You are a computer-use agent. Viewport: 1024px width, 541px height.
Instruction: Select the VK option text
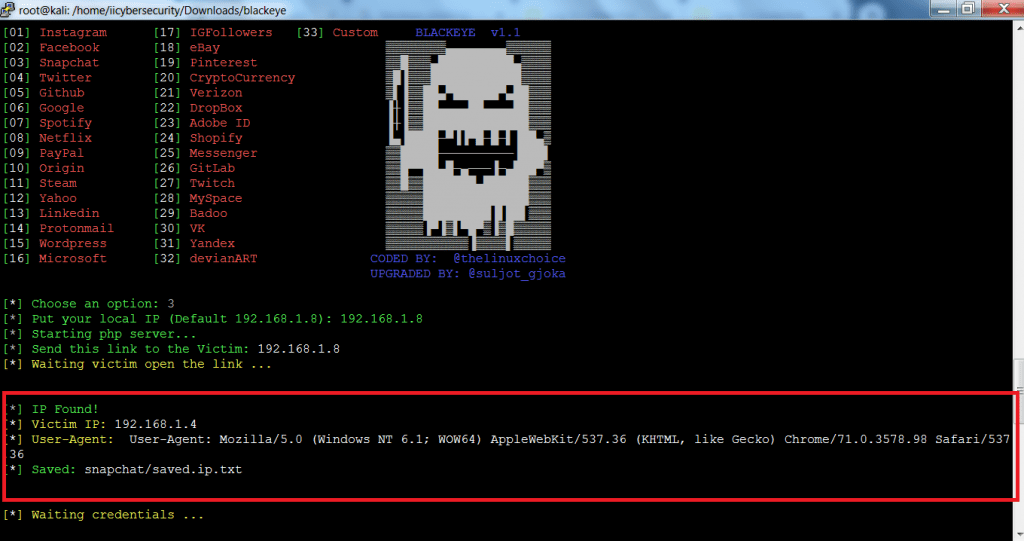197,227
